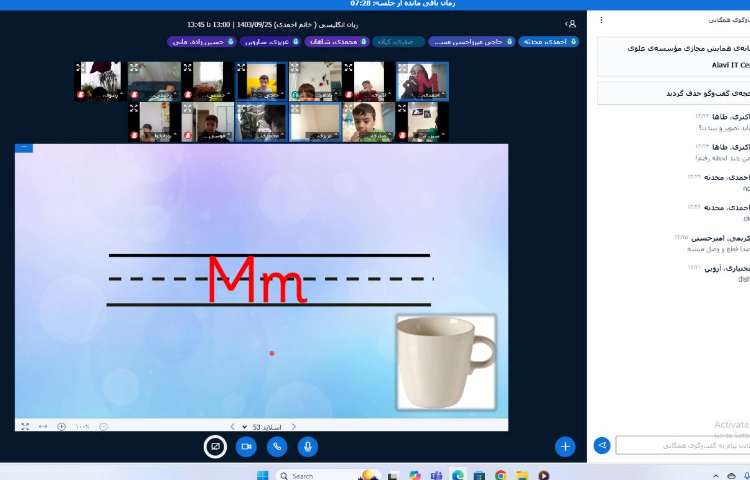
Task: Open the chat options three-dot menu
Action: click(601, 20)
